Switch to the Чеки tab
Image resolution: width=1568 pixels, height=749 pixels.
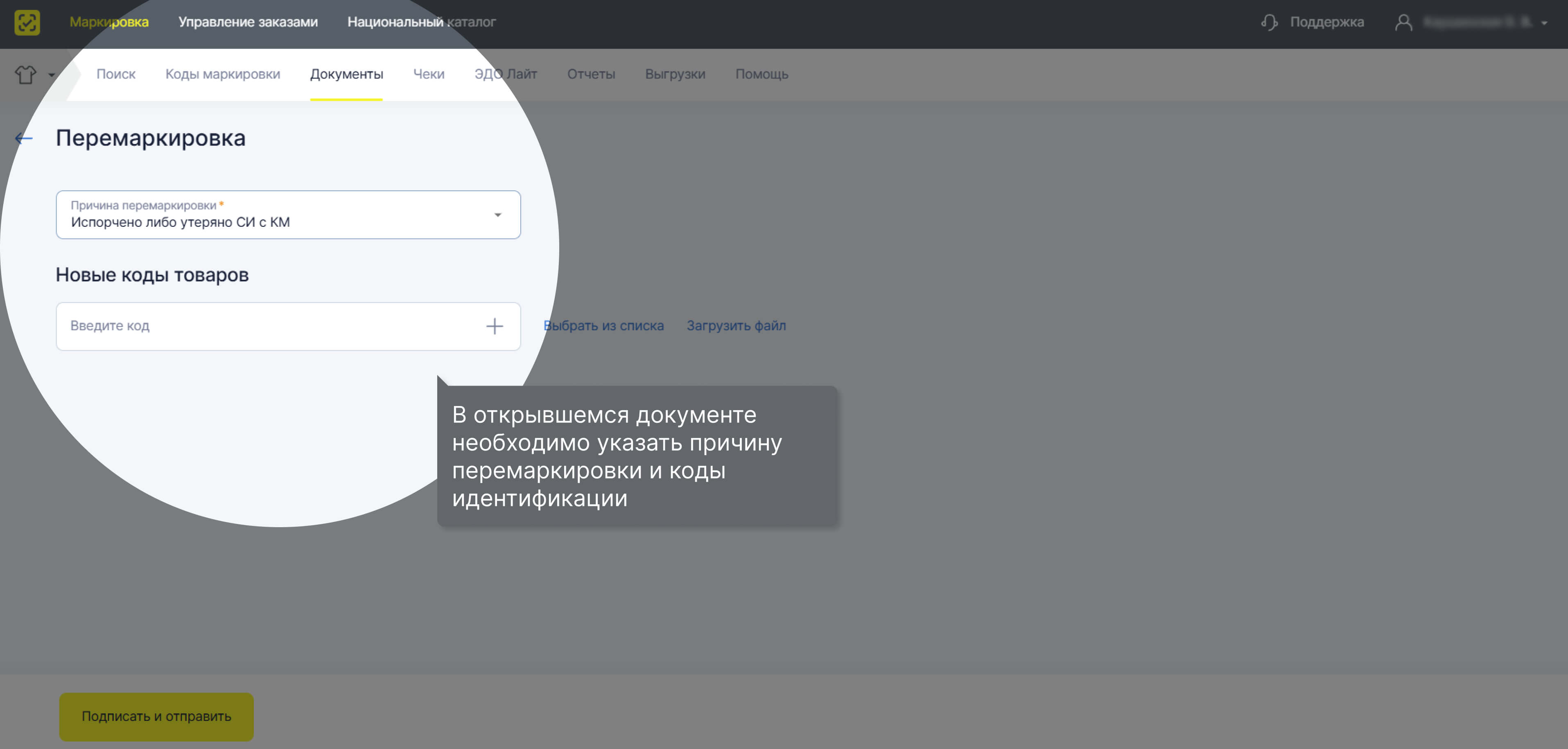click(x=429, y=74)
